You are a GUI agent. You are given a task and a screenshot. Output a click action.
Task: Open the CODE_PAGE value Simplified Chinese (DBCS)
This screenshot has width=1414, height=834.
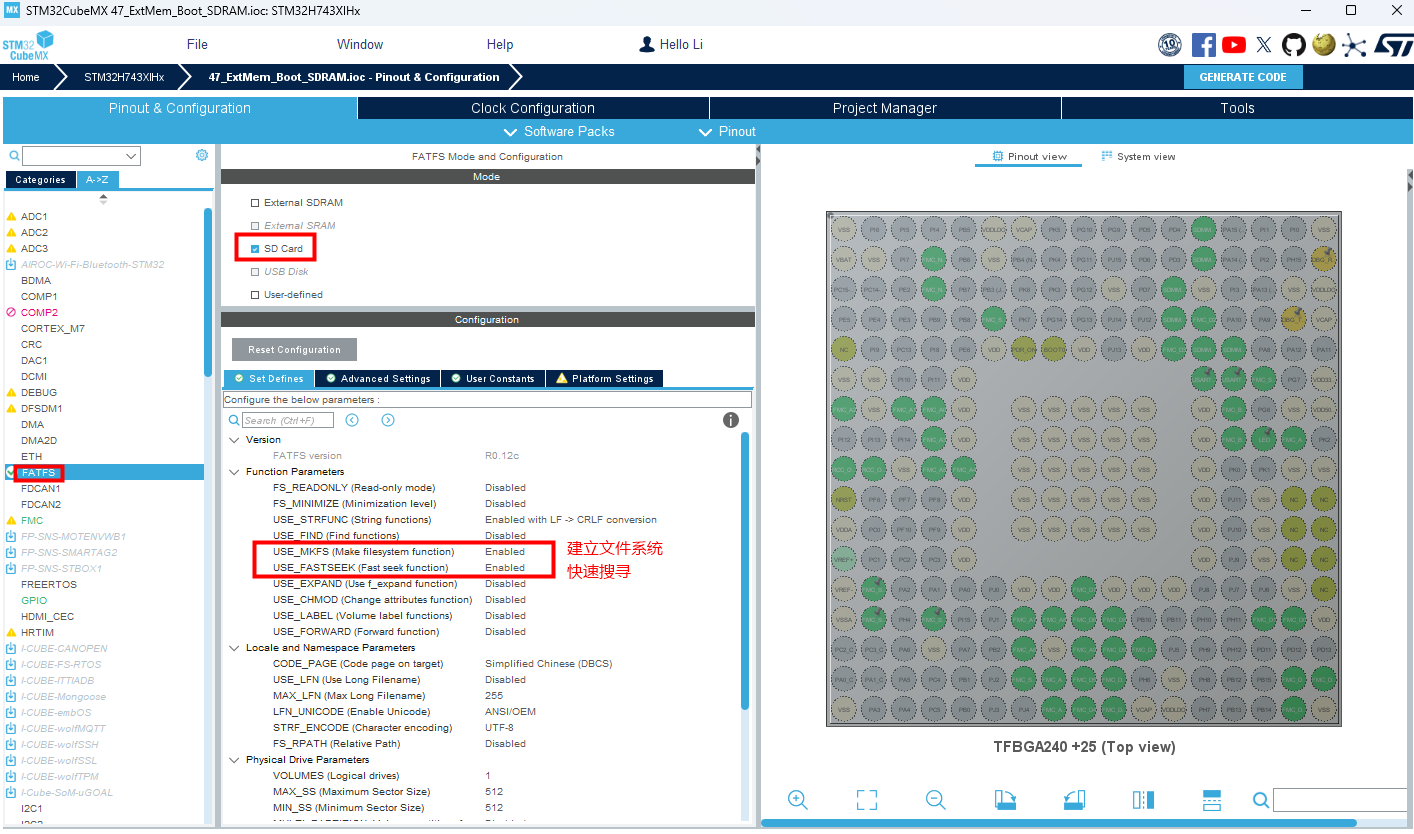tap(548, 664)
